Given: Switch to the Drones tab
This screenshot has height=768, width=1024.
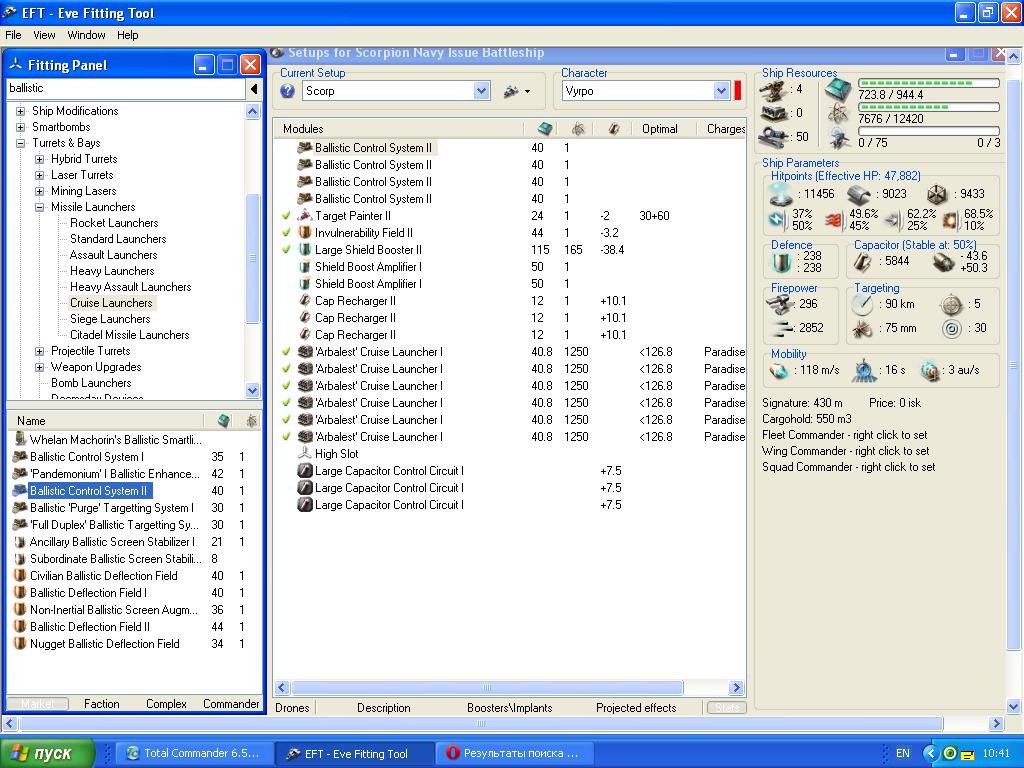Looking at the screenshot, I should tap(292, 708).
